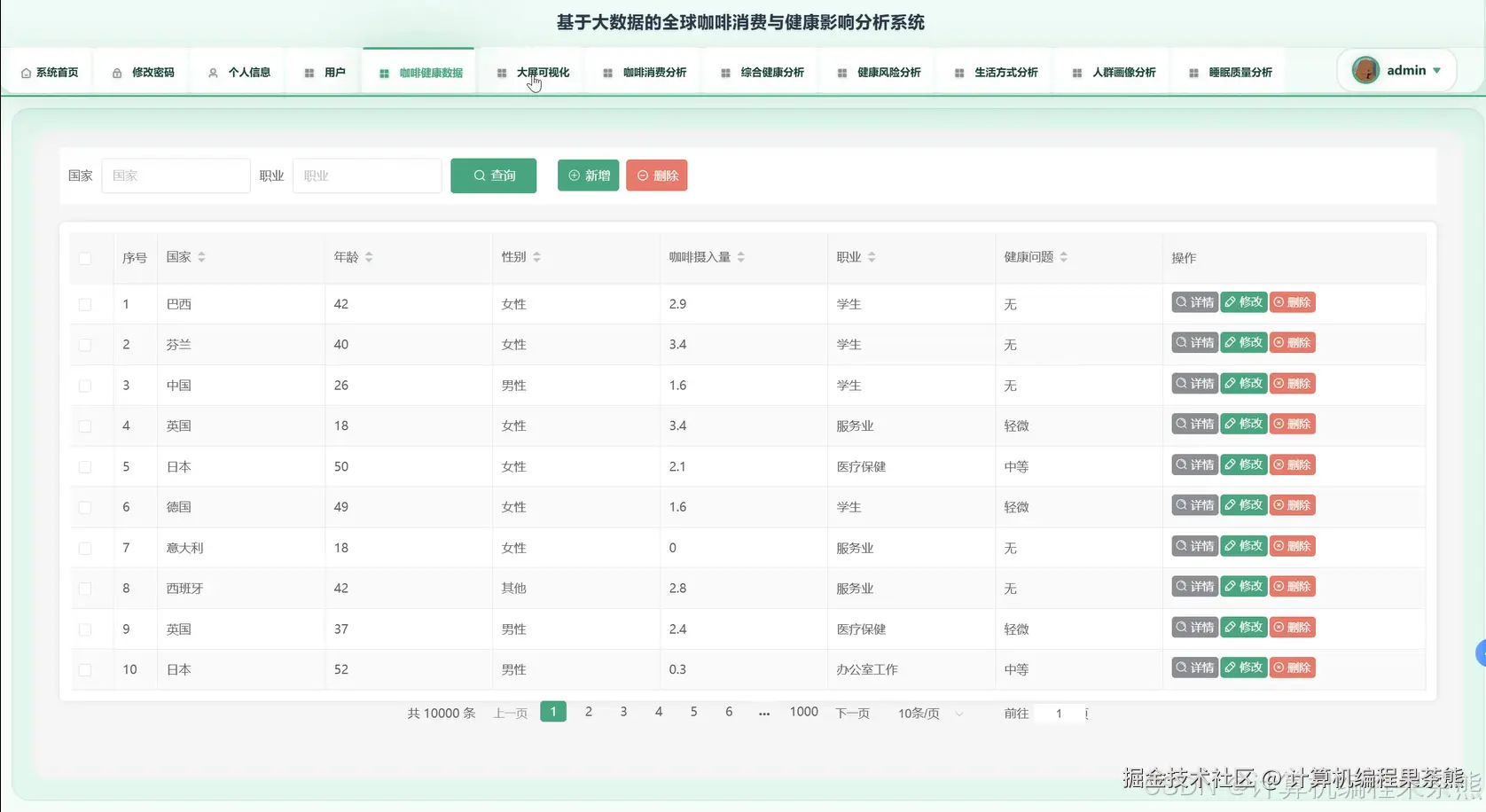Jump to page 1000 in pagination
Viewport: 1486px width, 812px height.
pos(803,712)
